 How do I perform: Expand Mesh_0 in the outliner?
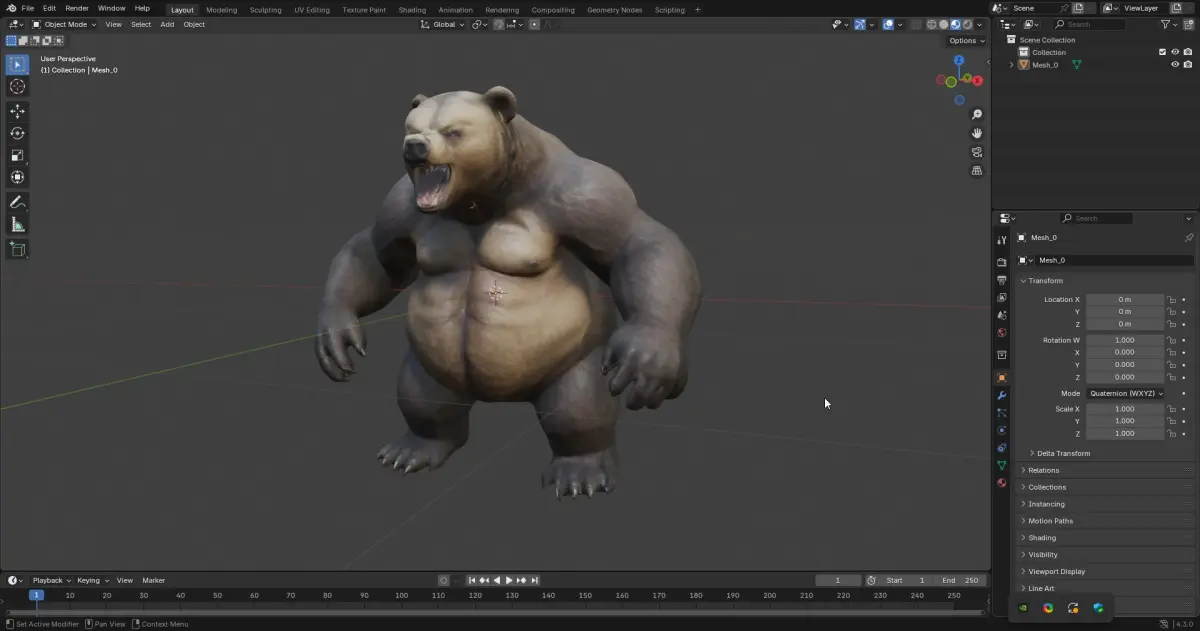(x=1011, y=65)
